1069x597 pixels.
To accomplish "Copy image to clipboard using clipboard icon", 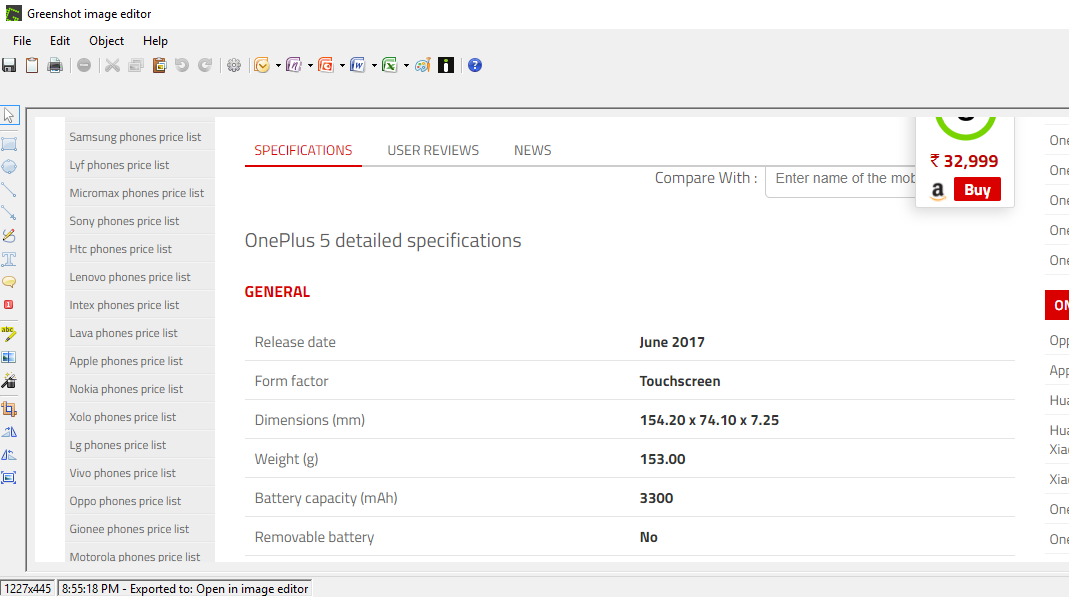I will (x=32, y=65).
